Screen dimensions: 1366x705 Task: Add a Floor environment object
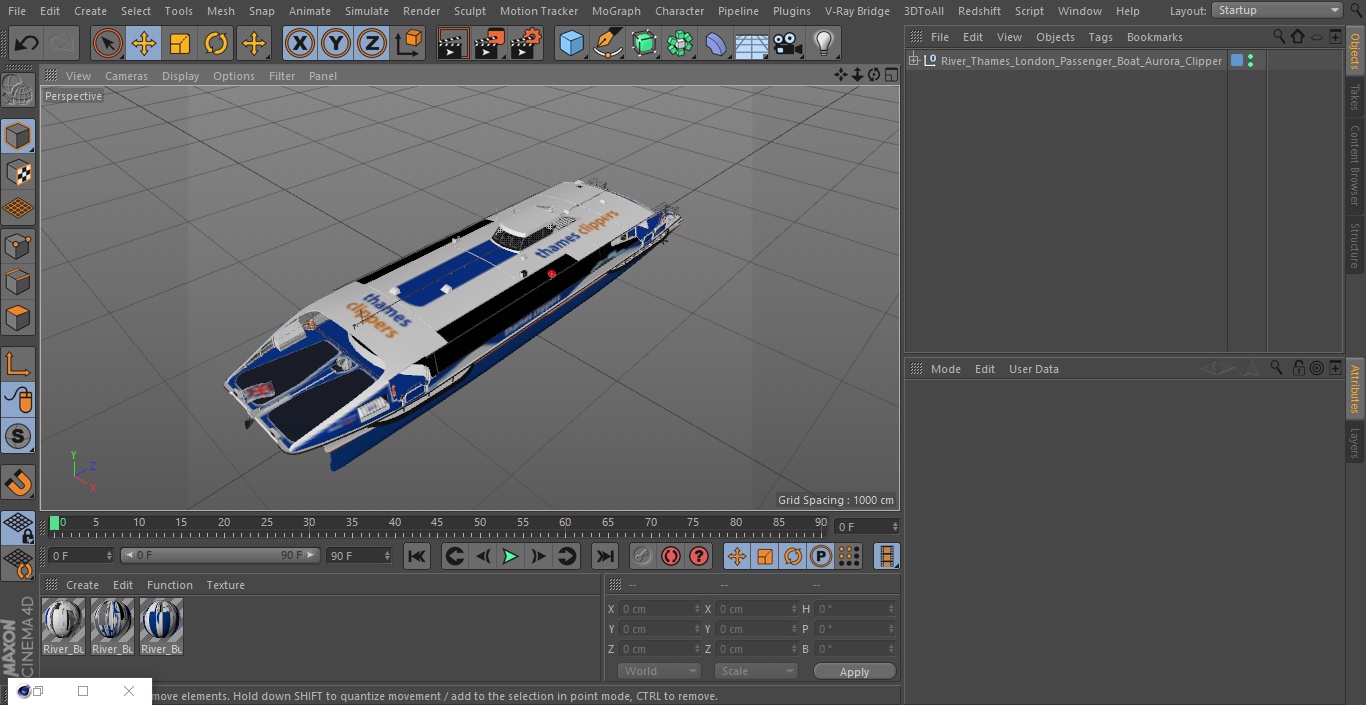752,43
